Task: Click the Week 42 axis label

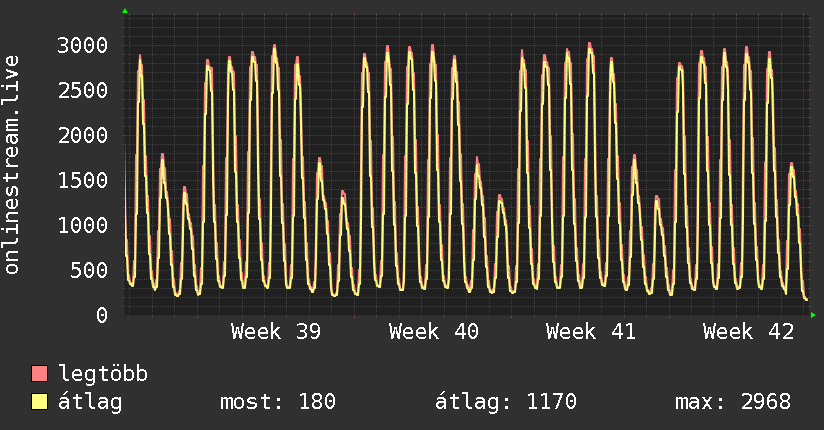Action: point(748,332)
